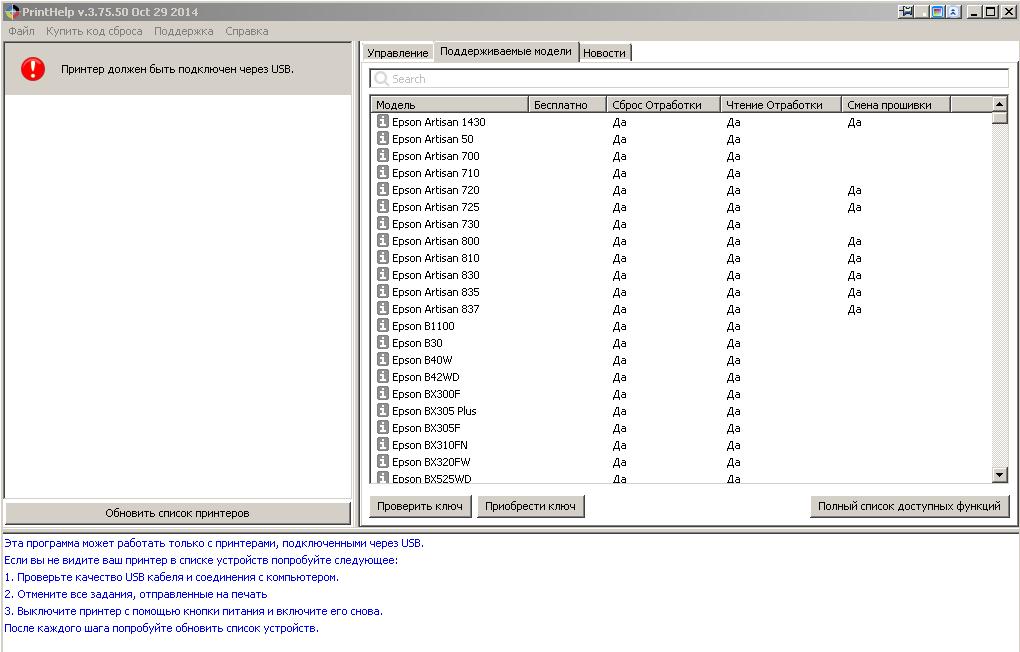The height and width of the screenshot is (652, 1020).
Task: Click the model list scrollbar up arrow
Action: point(999,104)
